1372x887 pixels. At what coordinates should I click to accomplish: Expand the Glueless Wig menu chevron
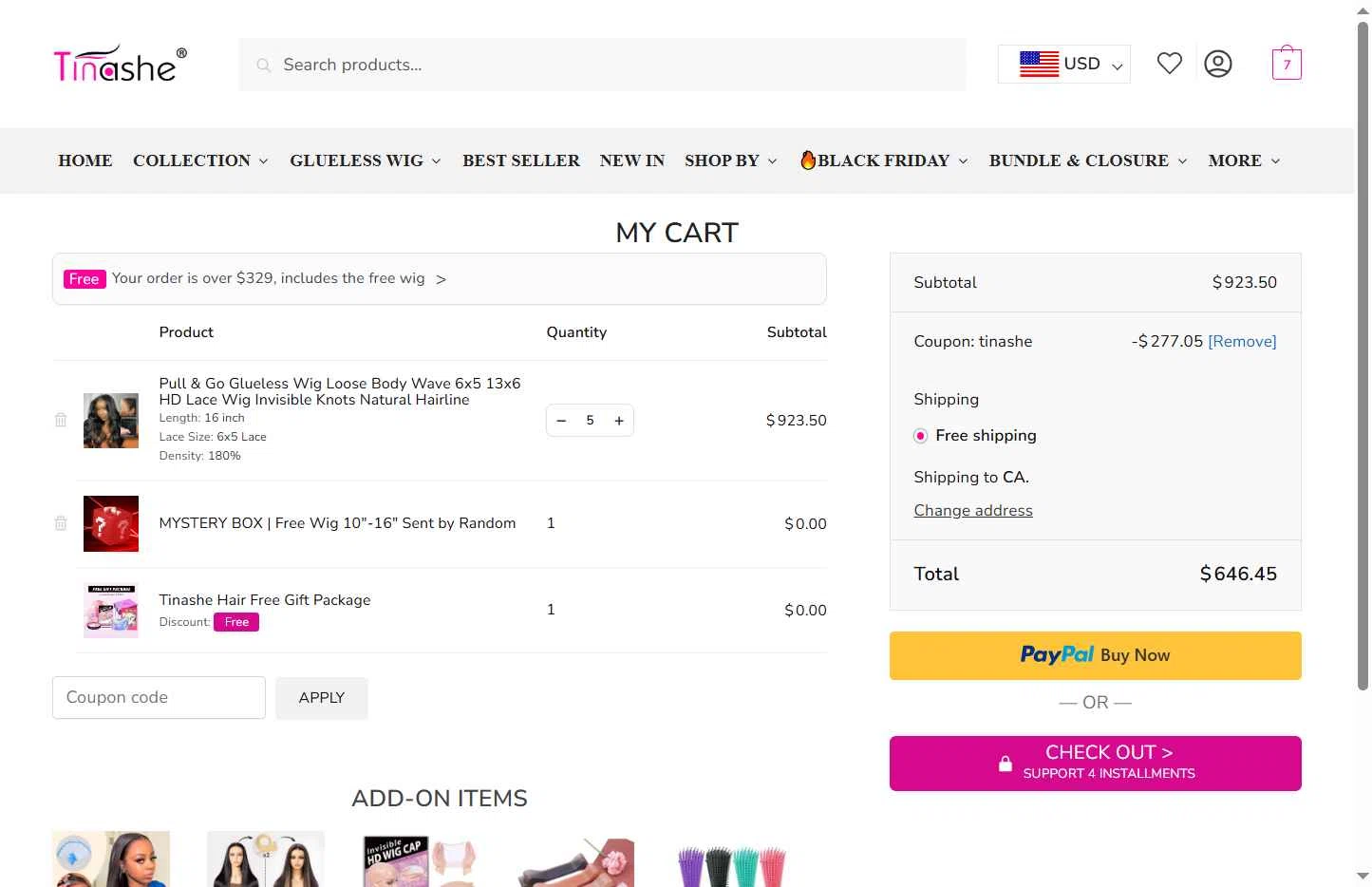click(x=437, y=161)
